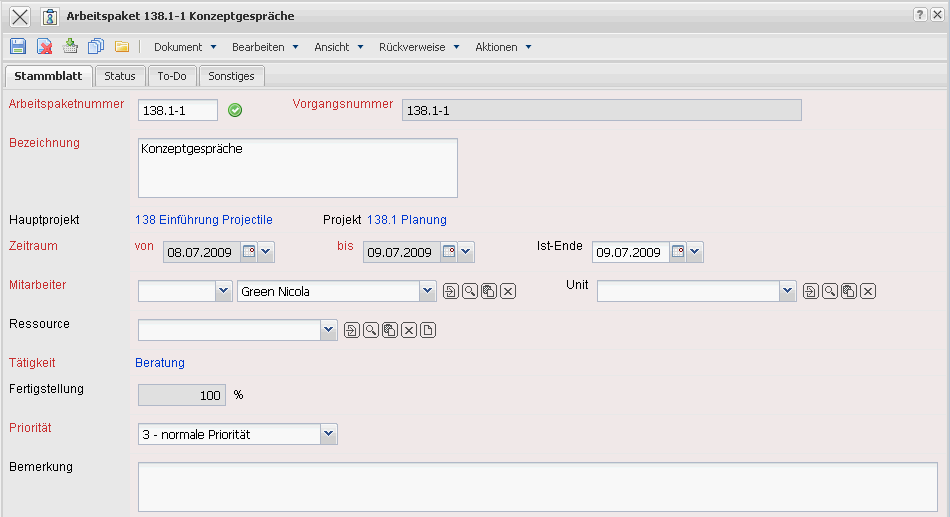Viewport: 950px width, 517px height.
Task: Open the Ressource combo box dropdown
Action: 328,331
